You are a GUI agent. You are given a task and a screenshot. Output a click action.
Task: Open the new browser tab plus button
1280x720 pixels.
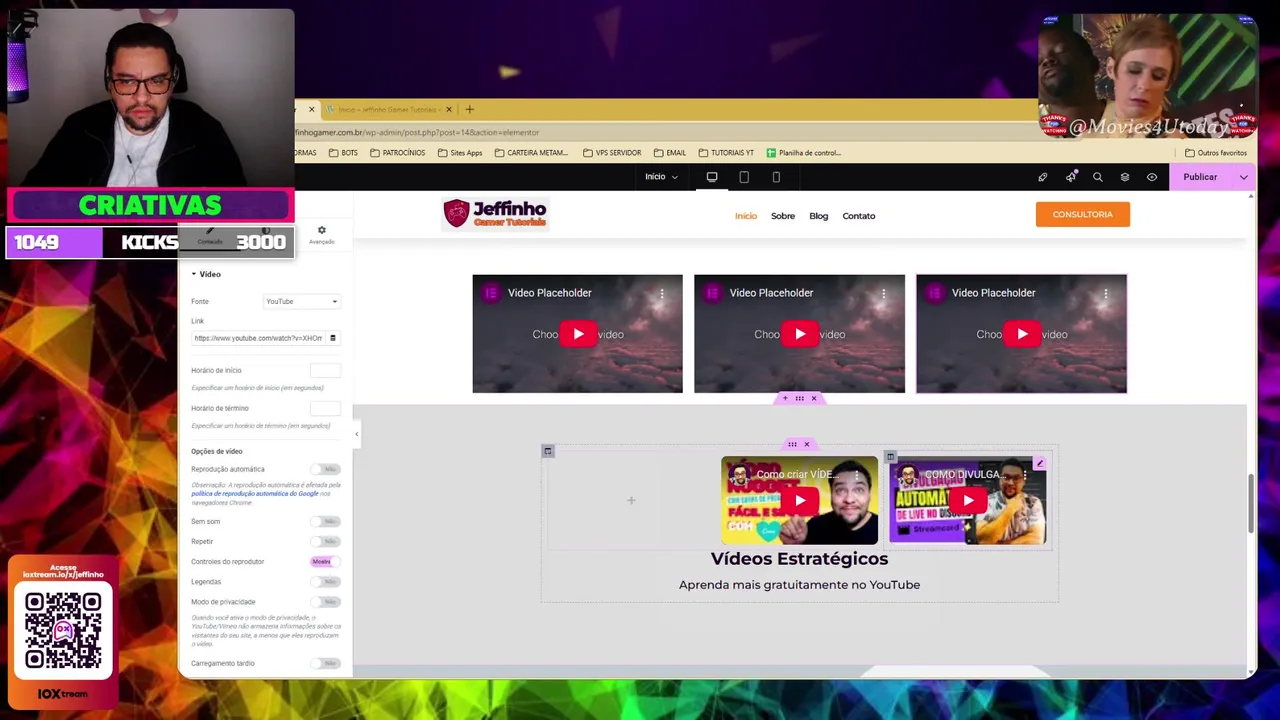tap(469, 109)
